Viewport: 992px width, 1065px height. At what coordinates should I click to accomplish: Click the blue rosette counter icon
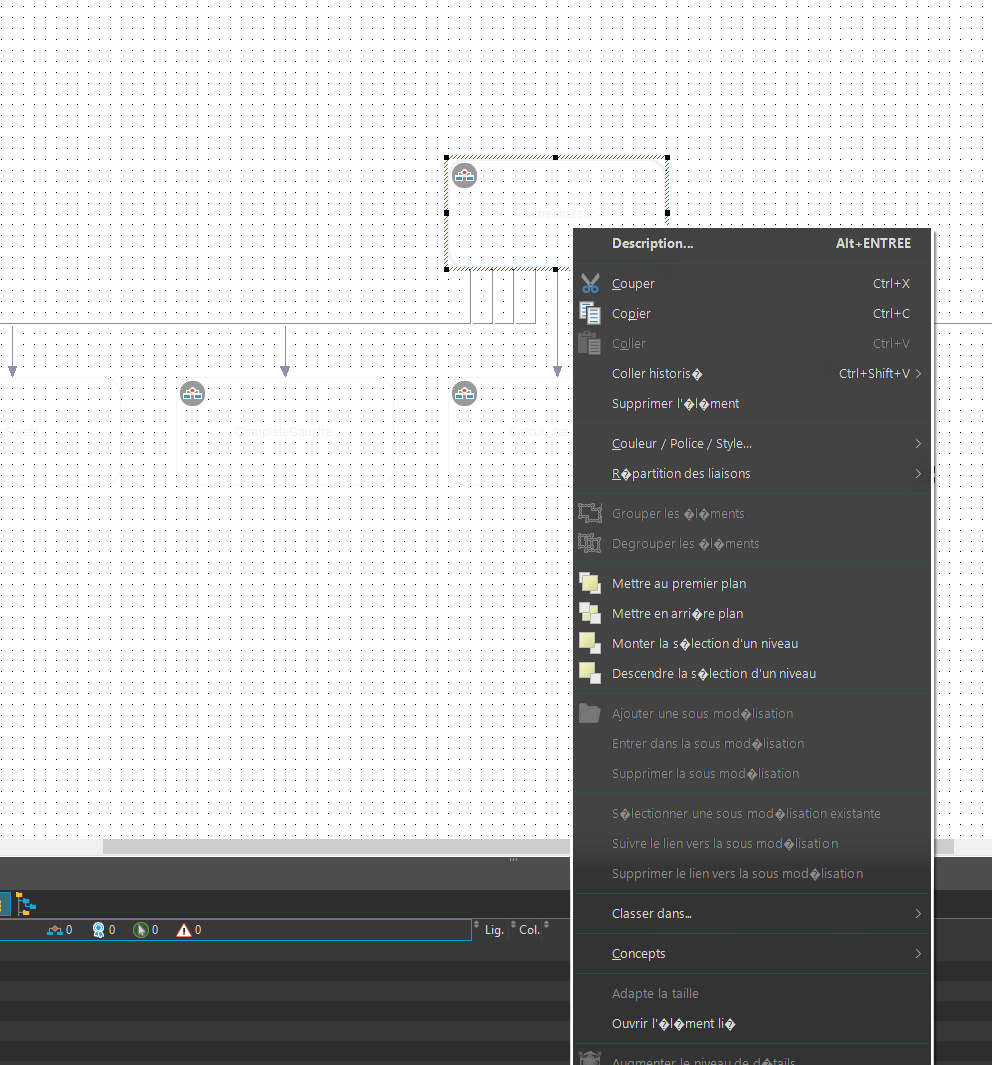click(x=98, y=931)
